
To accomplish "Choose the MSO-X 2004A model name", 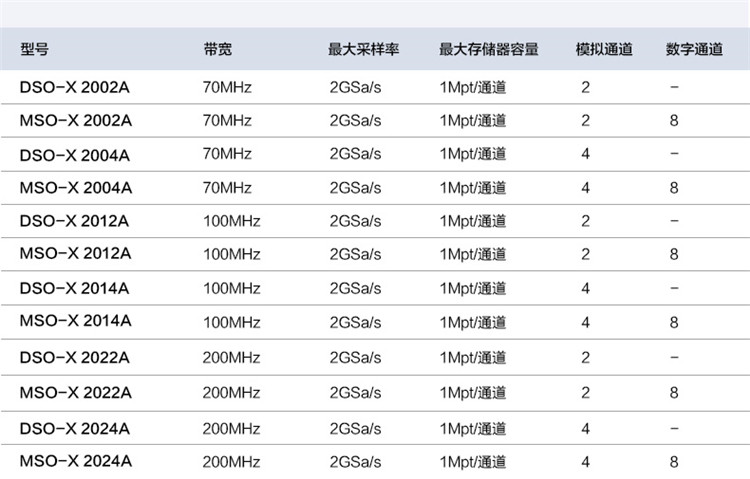I will [x=76, y=188].
